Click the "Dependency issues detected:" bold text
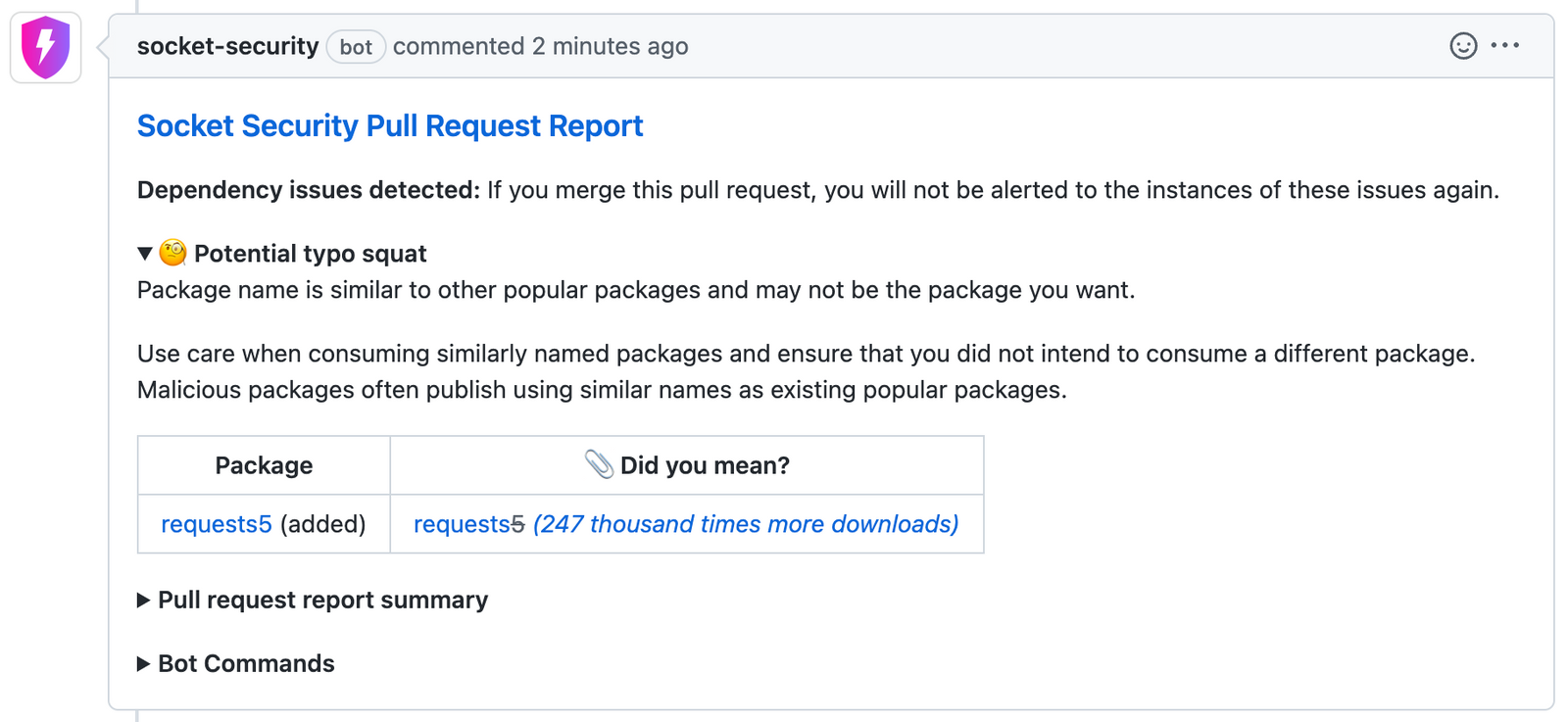The image size is (1568, 722). (308, 190)
